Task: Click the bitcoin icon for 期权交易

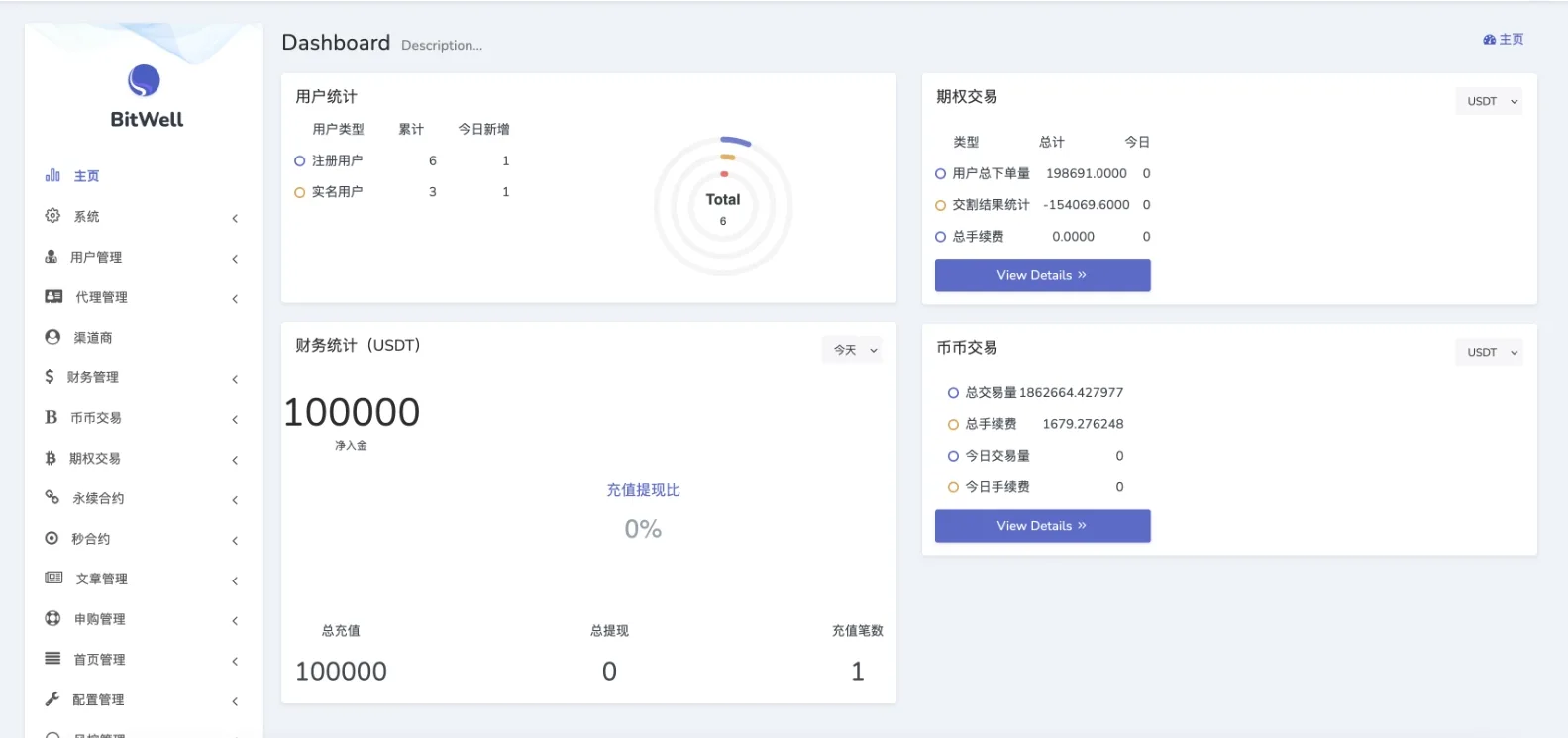Action: 51,458
